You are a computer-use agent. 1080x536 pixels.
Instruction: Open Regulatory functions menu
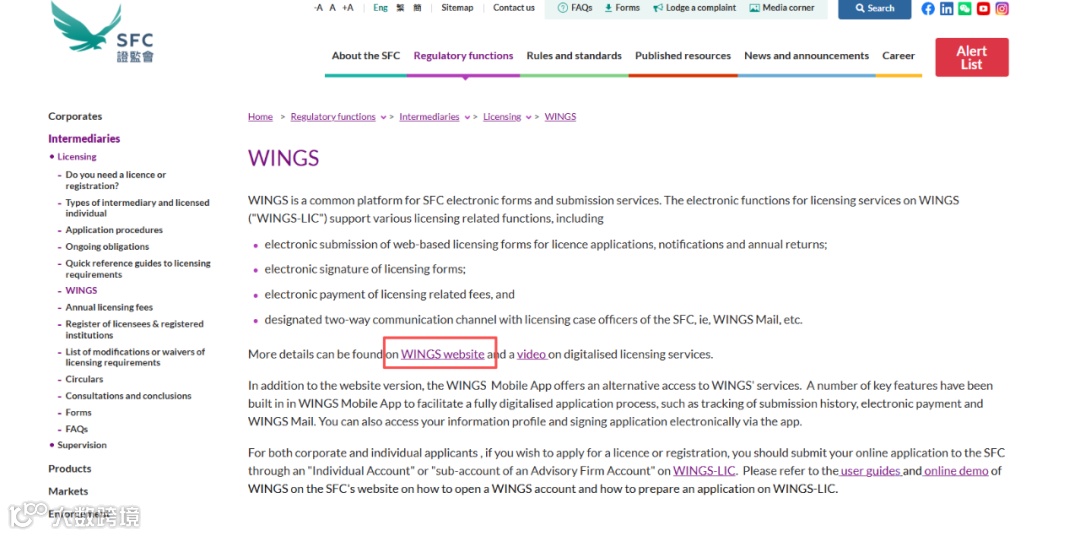coord(464,56)
